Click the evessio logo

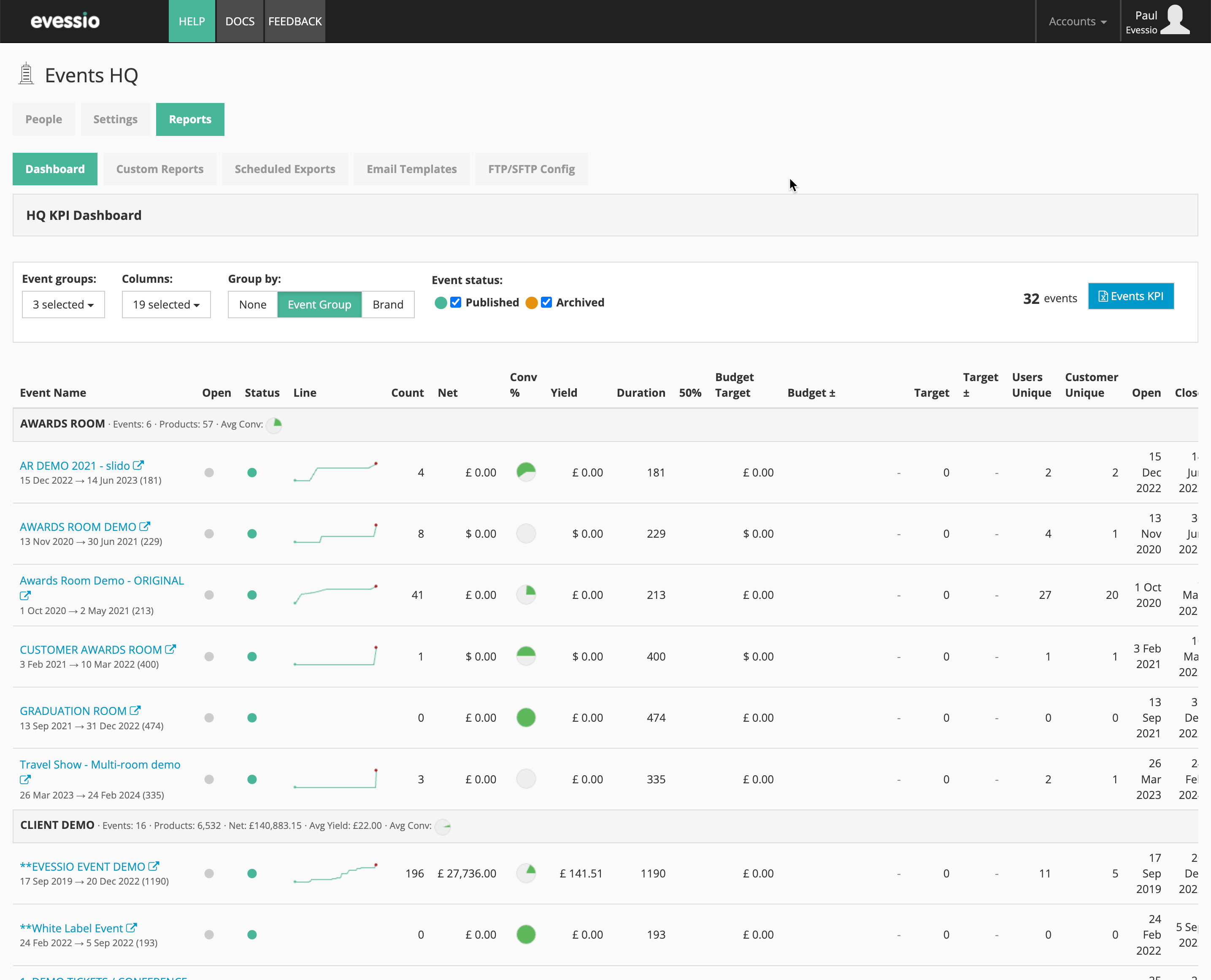pos(65,22)
